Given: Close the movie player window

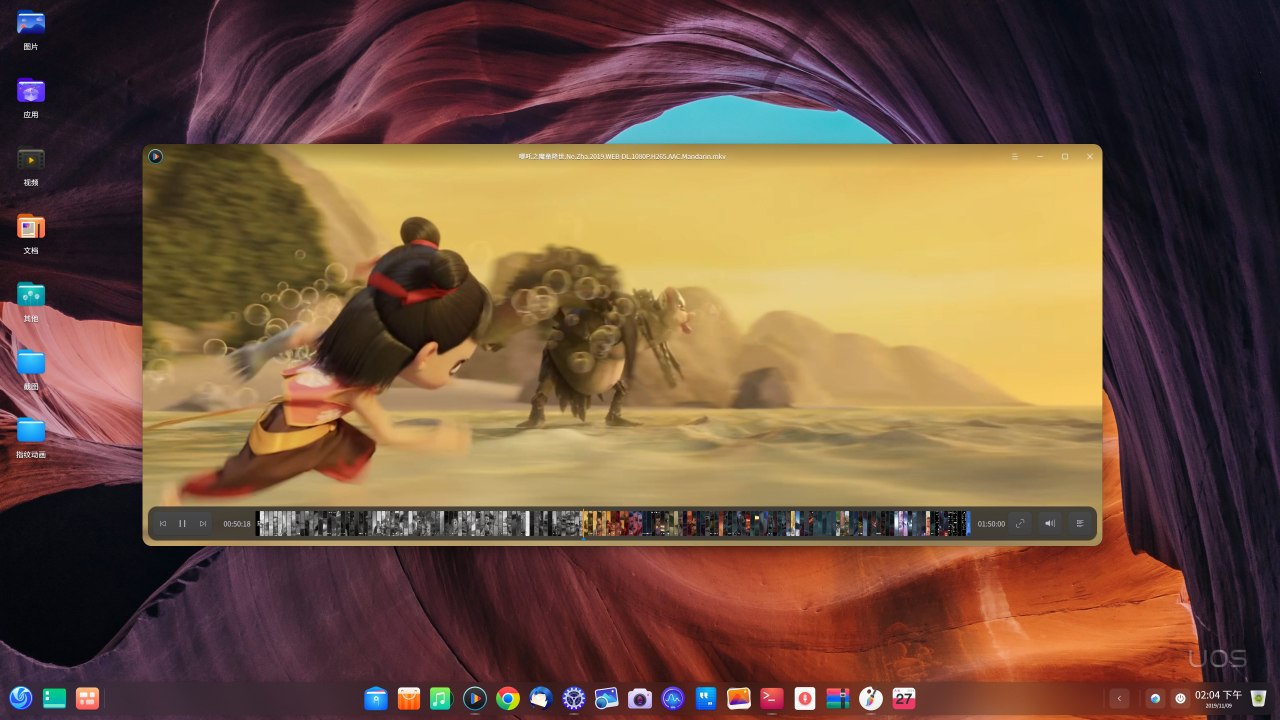Looking at the screenshot, I should tap(1089, 157).
